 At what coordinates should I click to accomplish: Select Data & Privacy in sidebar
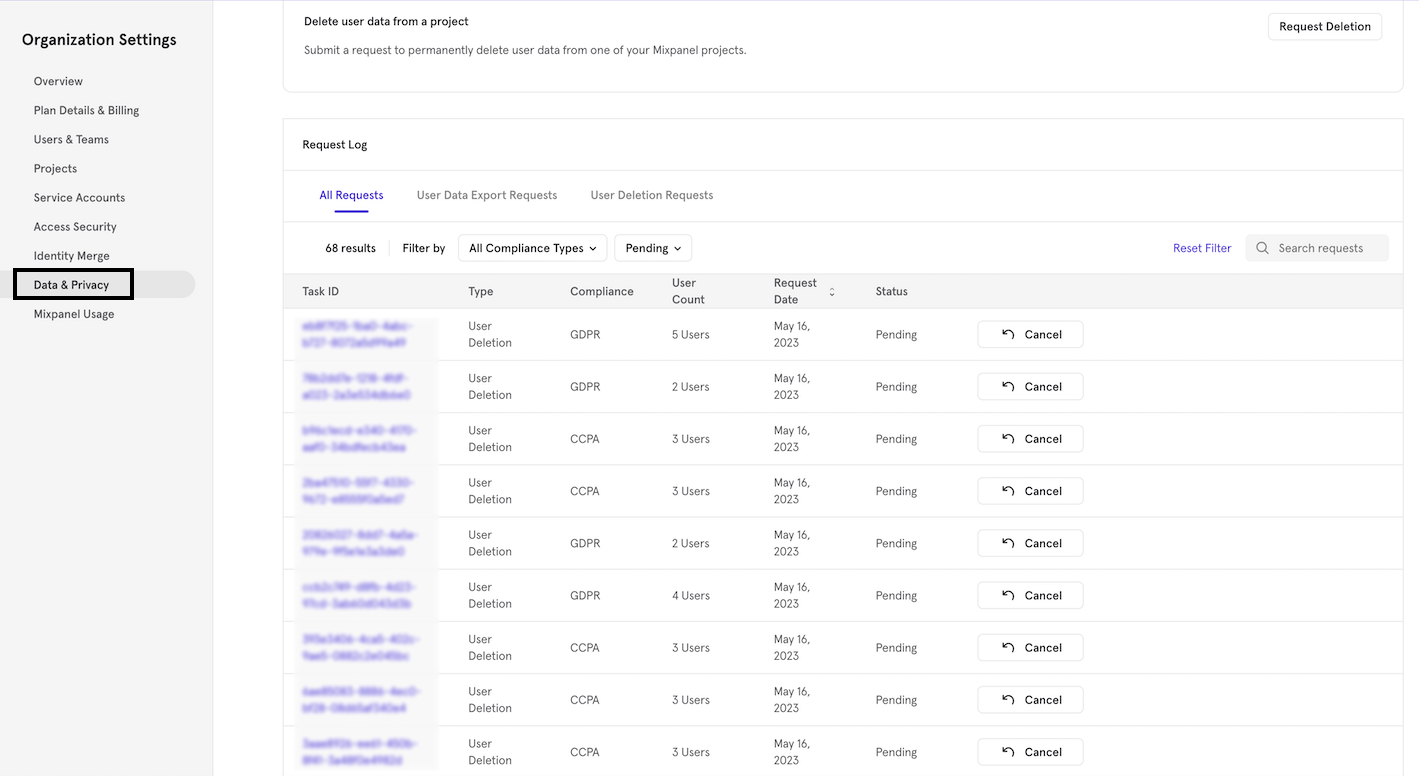point(71,284)
